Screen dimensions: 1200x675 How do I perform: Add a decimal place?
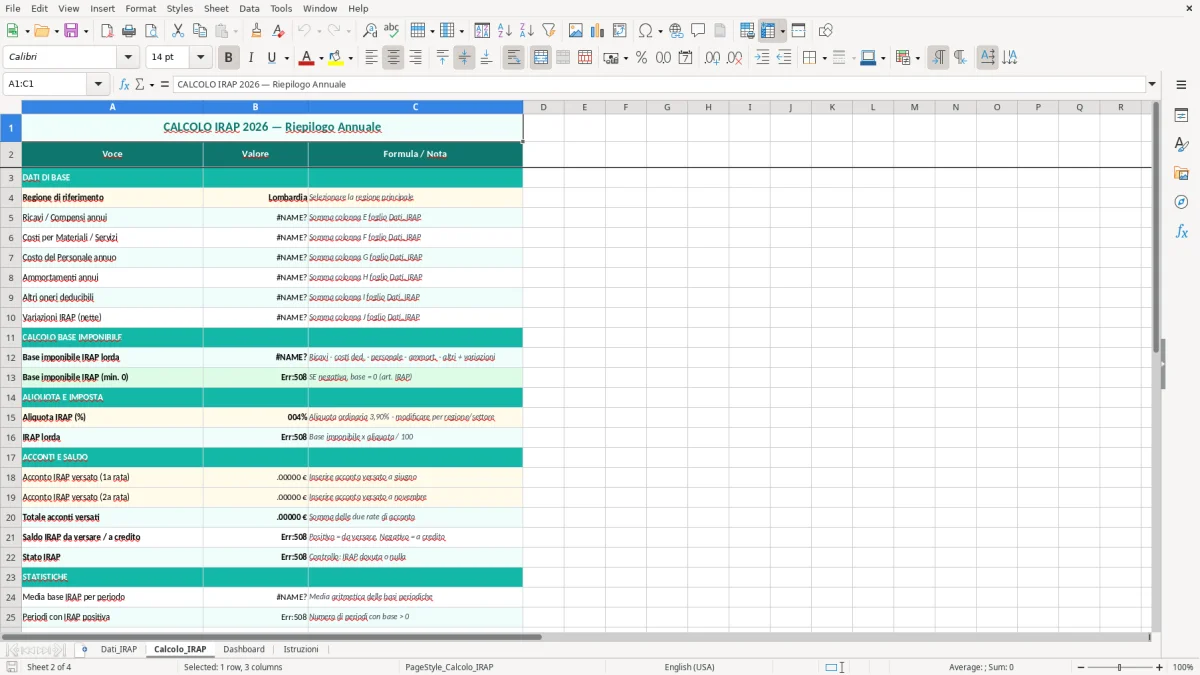(712, 58)
